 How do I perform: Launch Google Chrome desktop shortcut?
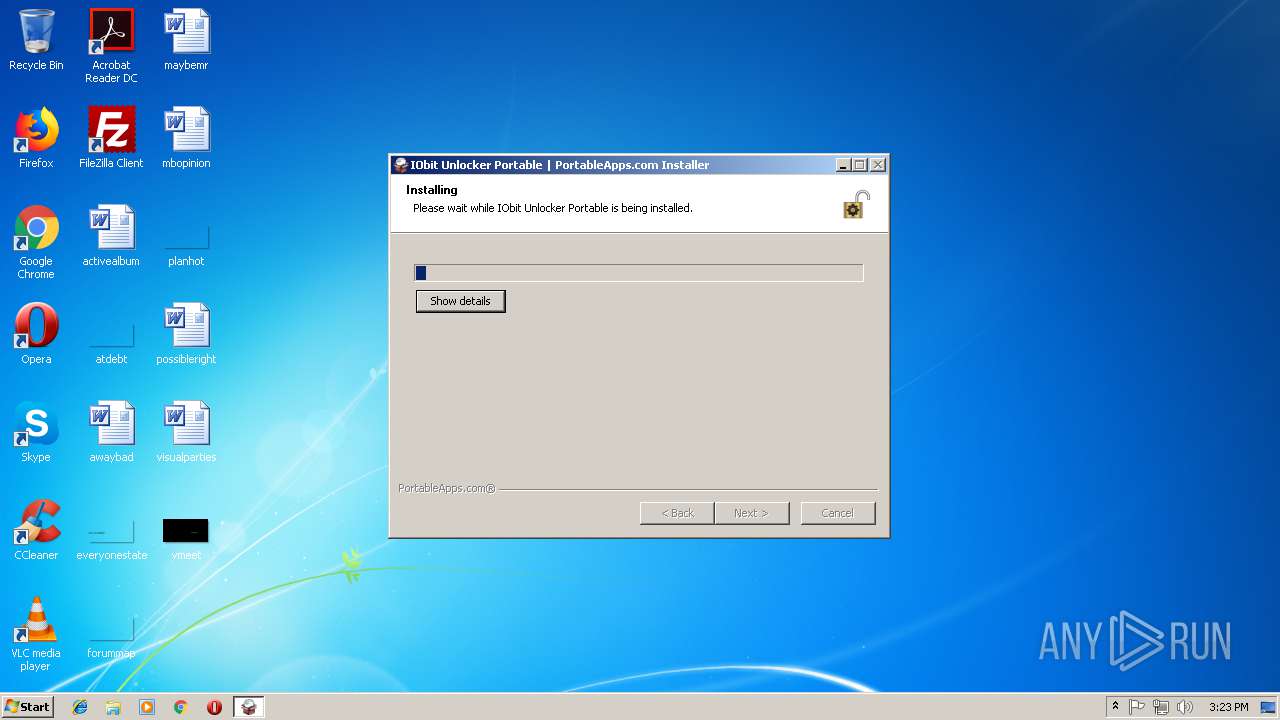36,242
